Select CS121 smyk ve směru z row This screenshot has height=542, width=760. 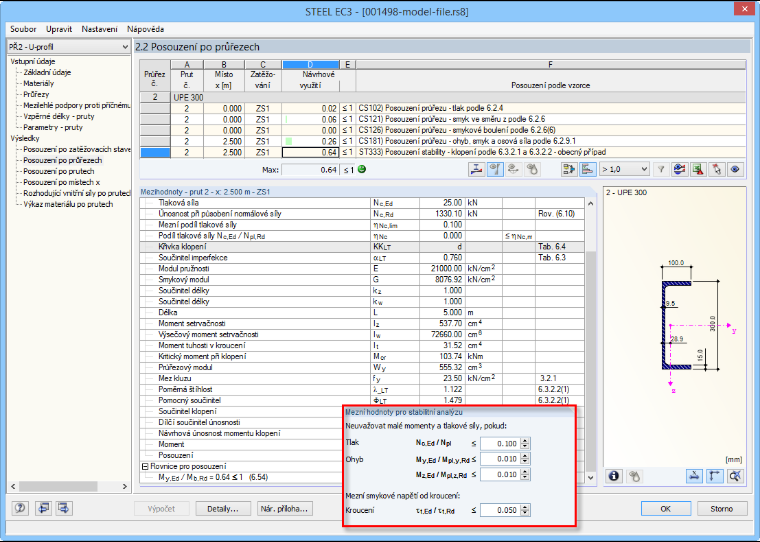443,119
